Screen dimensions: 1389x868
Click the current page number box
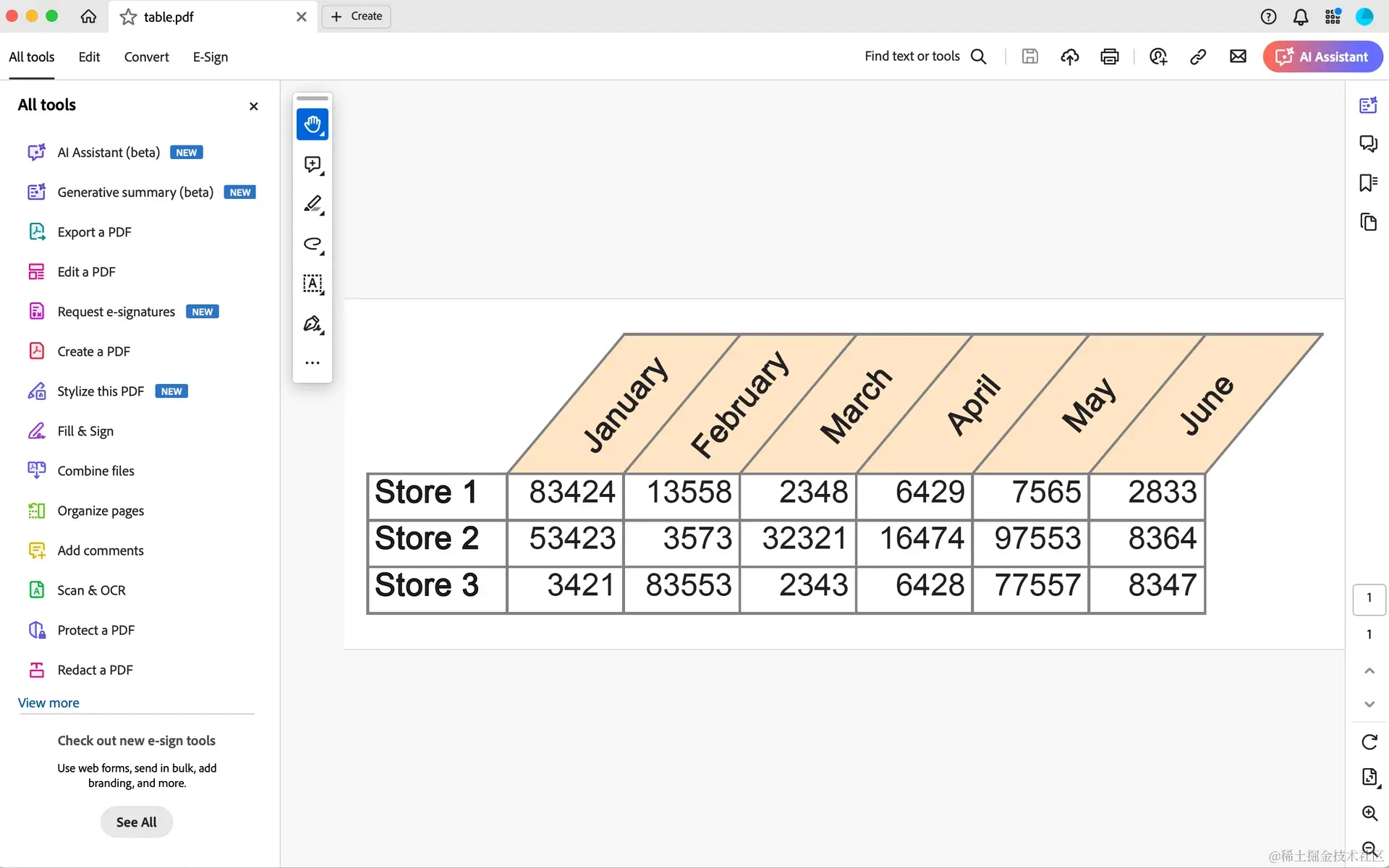tap(1369, 598)
